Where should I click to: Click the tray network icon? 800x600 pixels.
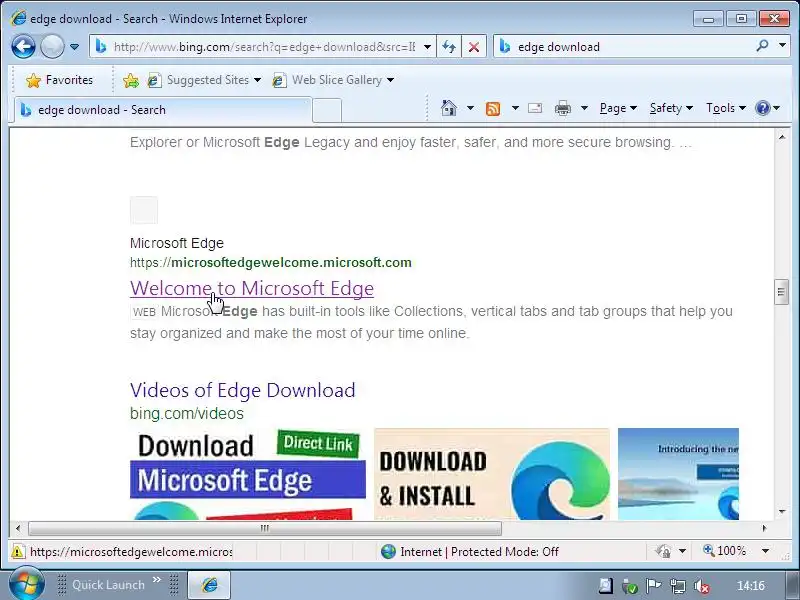click(678, 586)
